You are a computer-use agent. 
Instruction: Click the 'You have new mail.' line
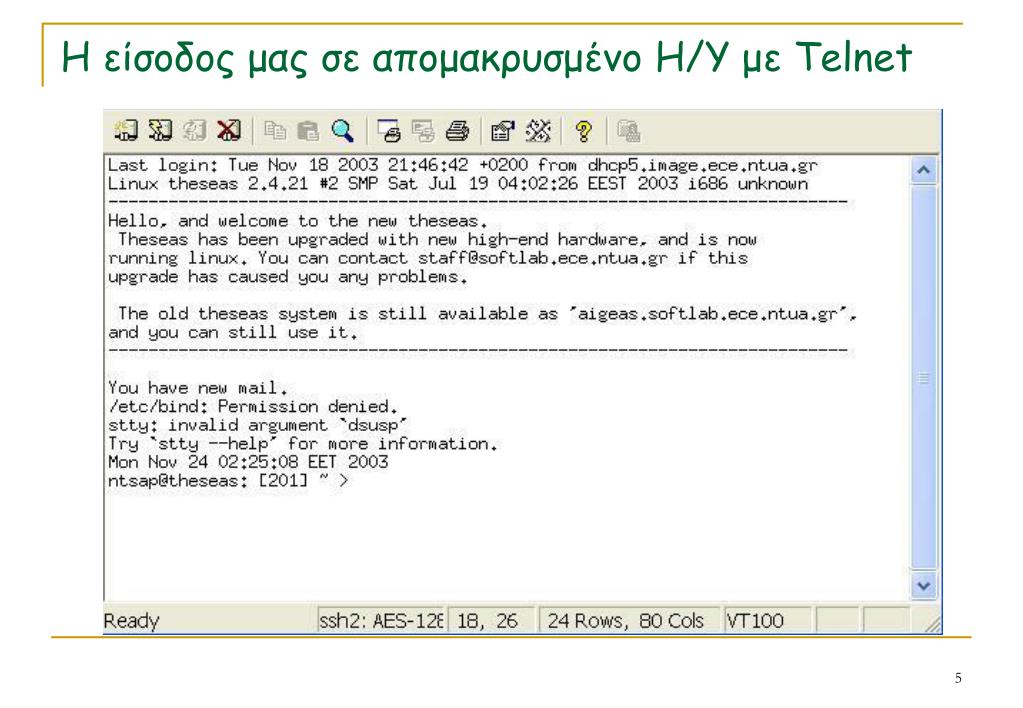click(x=198, y=388)
